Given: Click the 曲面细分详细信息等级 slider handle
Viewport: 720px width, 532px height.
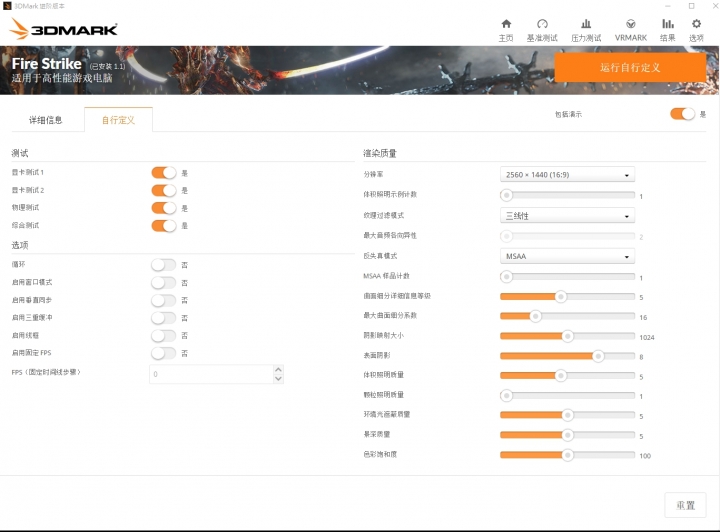Looking at the screenshot, I should pyautogui.click(x=561, y=297).
